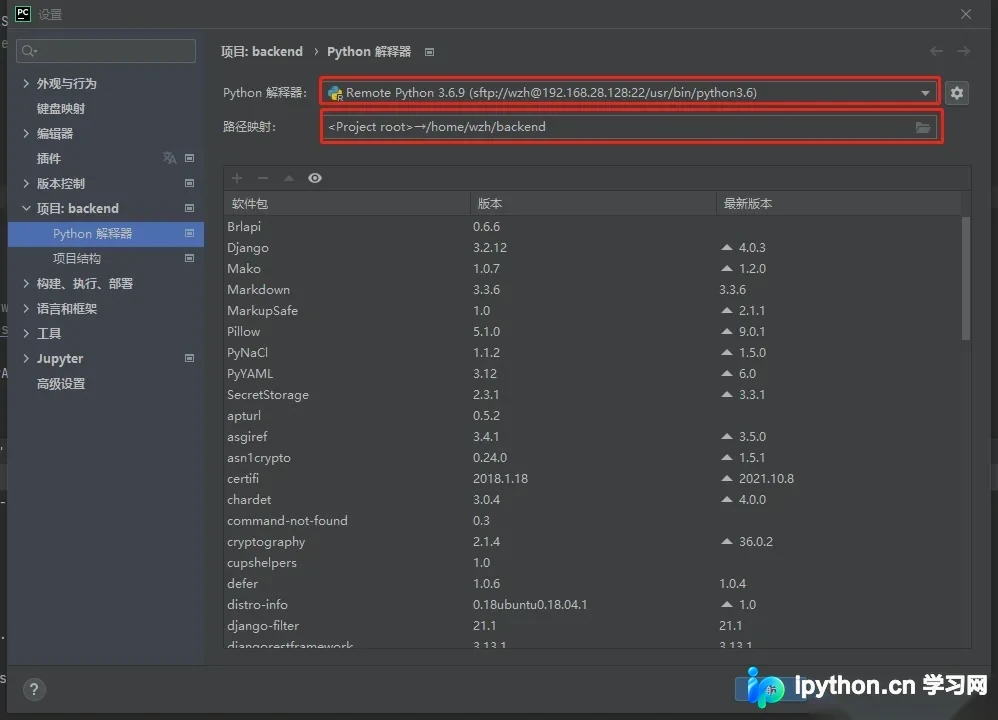
Task: Select the asgiref package row
Action: tap(593, 437)
